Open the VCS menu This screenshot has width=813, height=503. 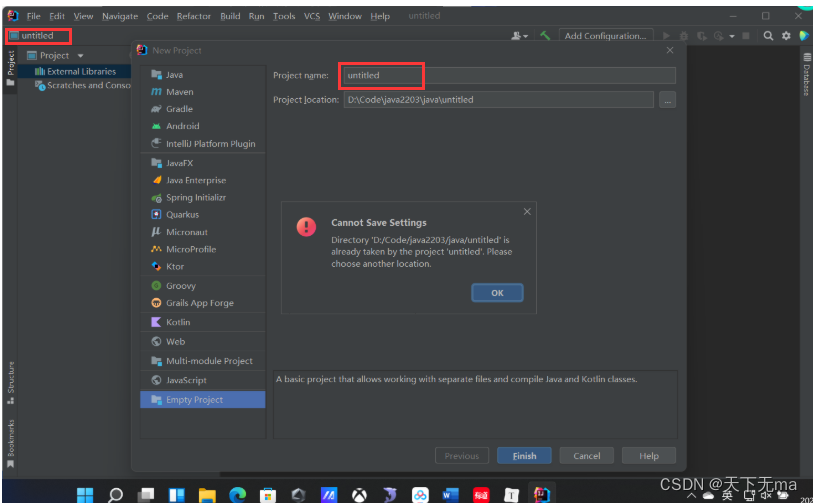[x=312, y=16]
